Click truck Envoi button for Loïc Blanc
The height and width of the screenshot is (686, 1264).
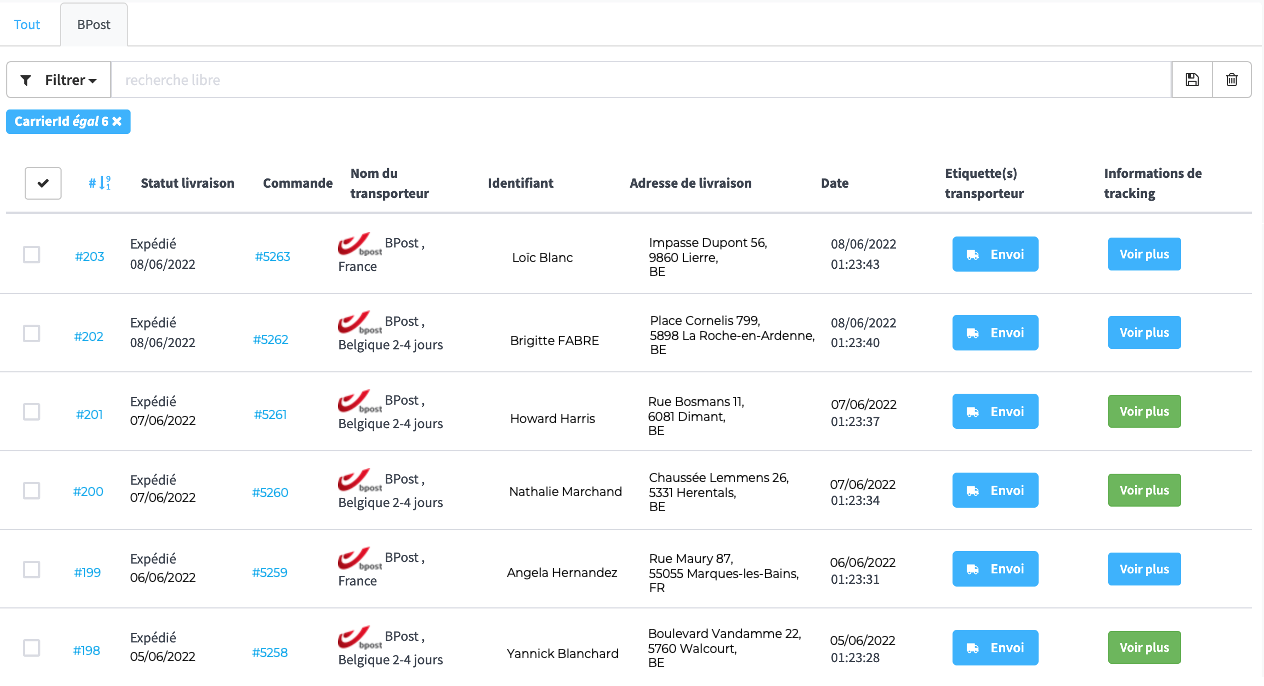(x=995, y=254)
